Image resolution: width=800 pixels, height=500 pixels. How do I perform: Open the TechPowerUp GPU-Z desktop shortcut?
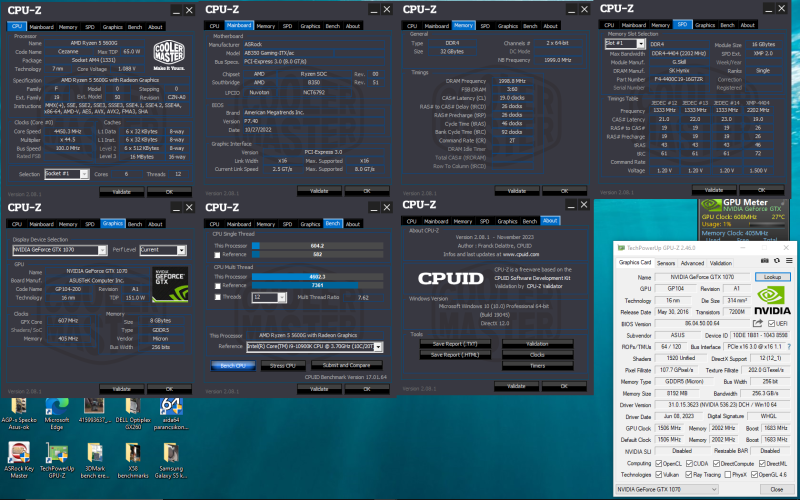pos(57,460)
